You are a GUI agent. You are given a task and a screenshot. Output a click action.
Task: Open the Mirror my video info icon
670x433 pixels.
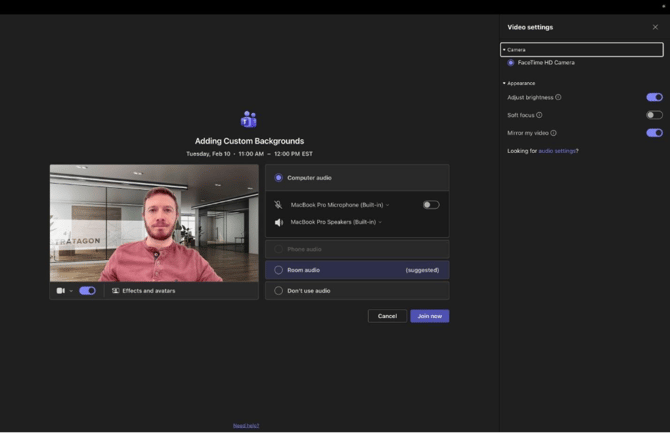(553, 133)
